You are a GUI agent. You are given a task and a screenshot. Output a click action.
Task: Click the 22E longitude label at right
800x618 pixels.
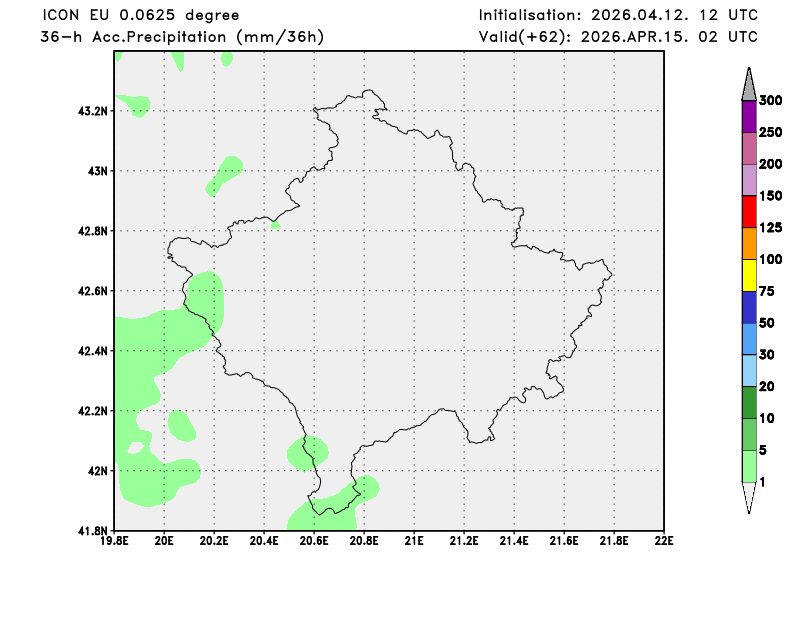[663, 541]
